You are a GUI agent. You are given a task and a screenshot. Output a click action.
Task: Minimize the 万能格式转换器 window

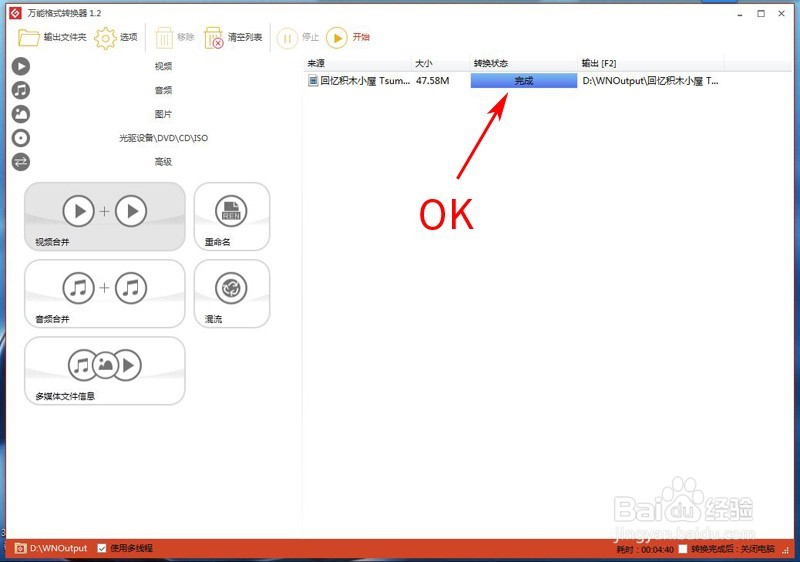740,14
